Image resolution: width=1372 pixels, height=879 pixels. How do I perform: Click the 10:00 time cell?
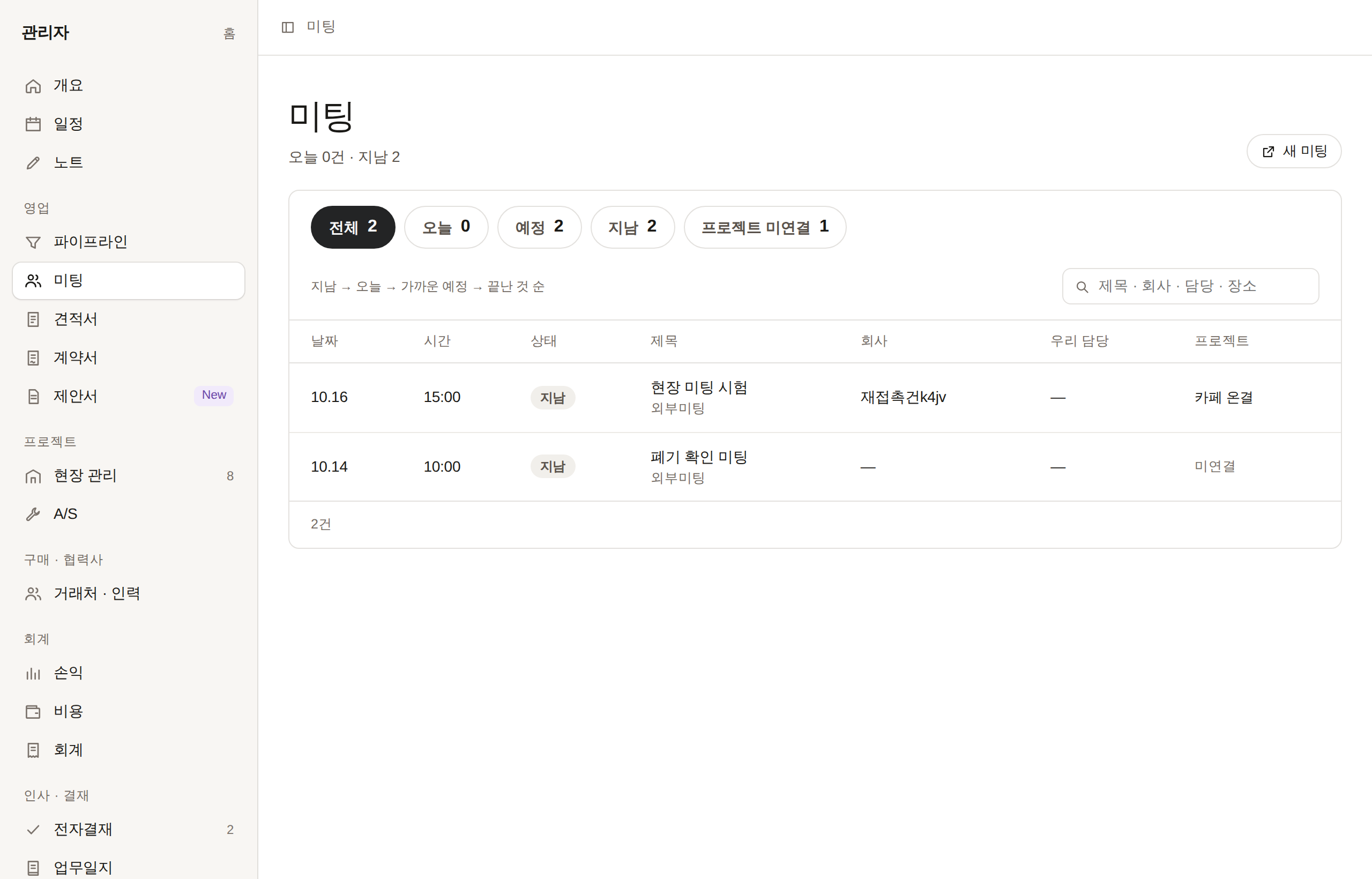[442, 467]
